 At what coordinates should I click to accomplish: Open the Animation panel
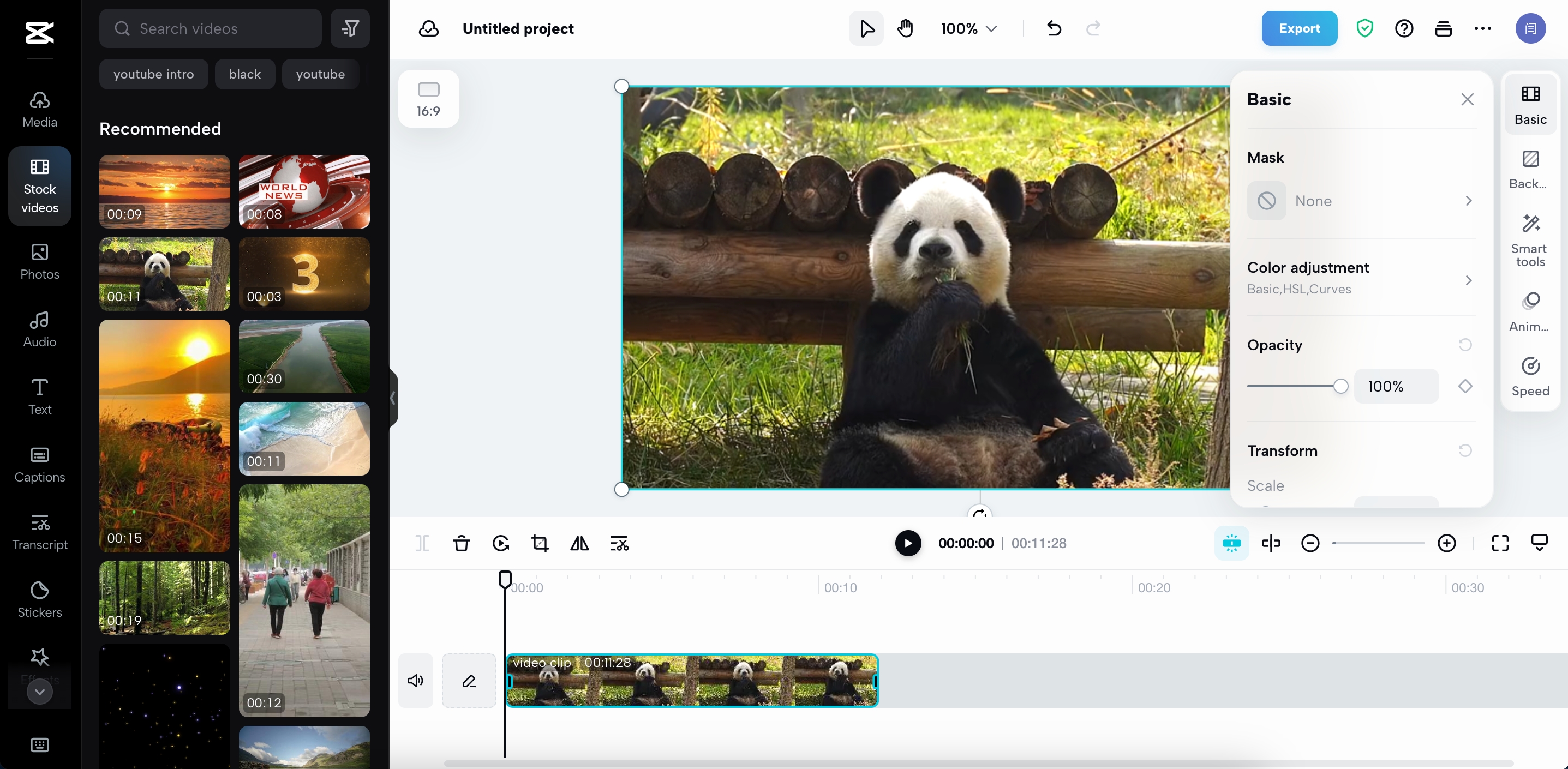[1531, 312]
